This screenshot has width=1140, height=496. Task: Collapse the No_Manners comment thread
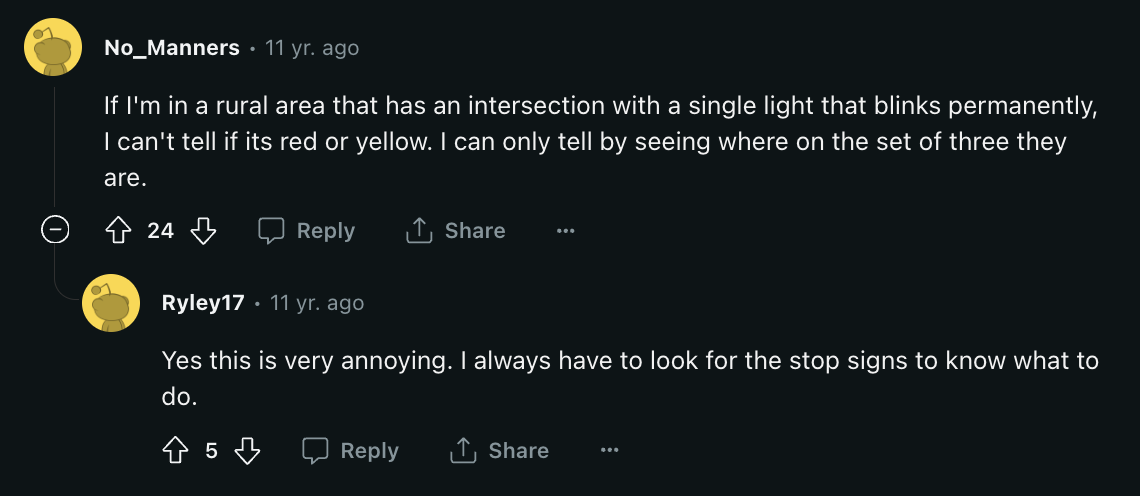coord(55,231)
